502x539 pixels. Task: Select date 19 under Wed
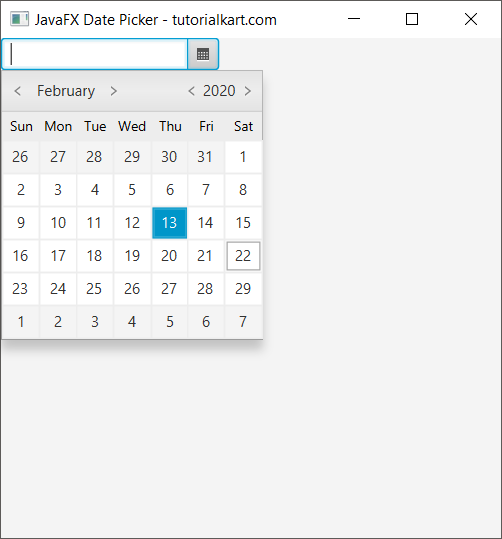(132, 256)
